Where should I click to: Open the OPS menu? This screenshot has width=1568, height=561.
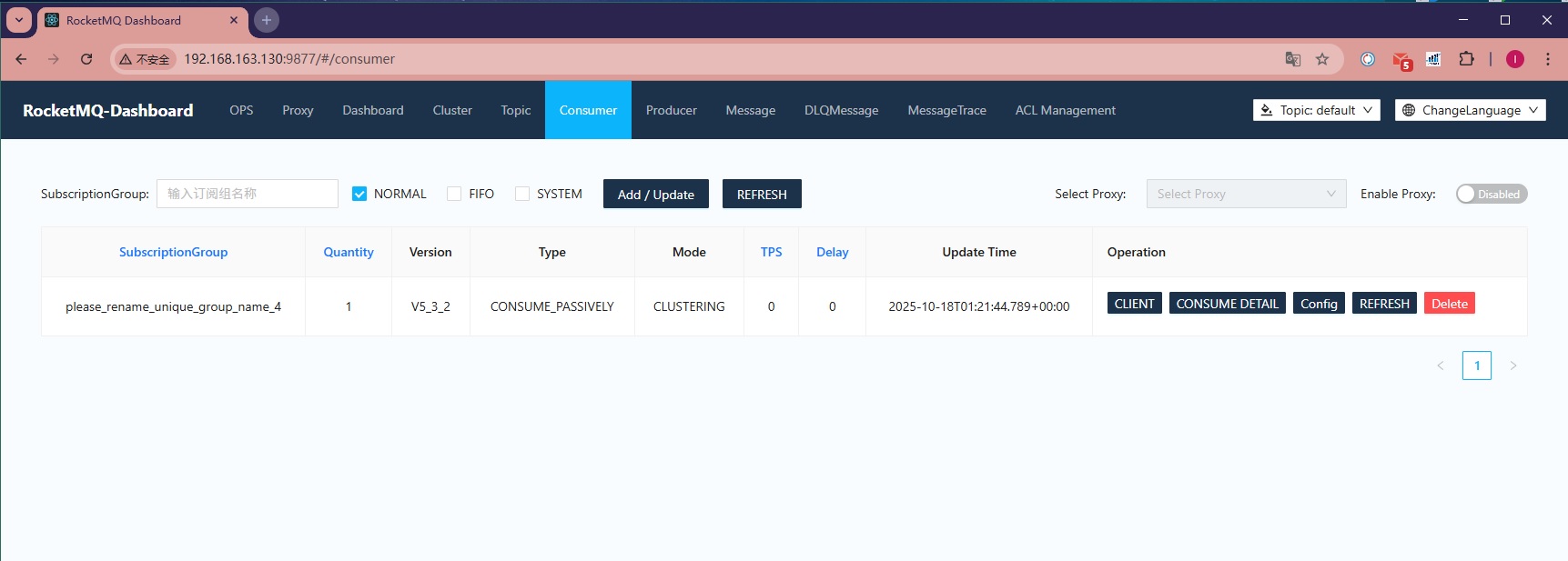click(241, 110)
